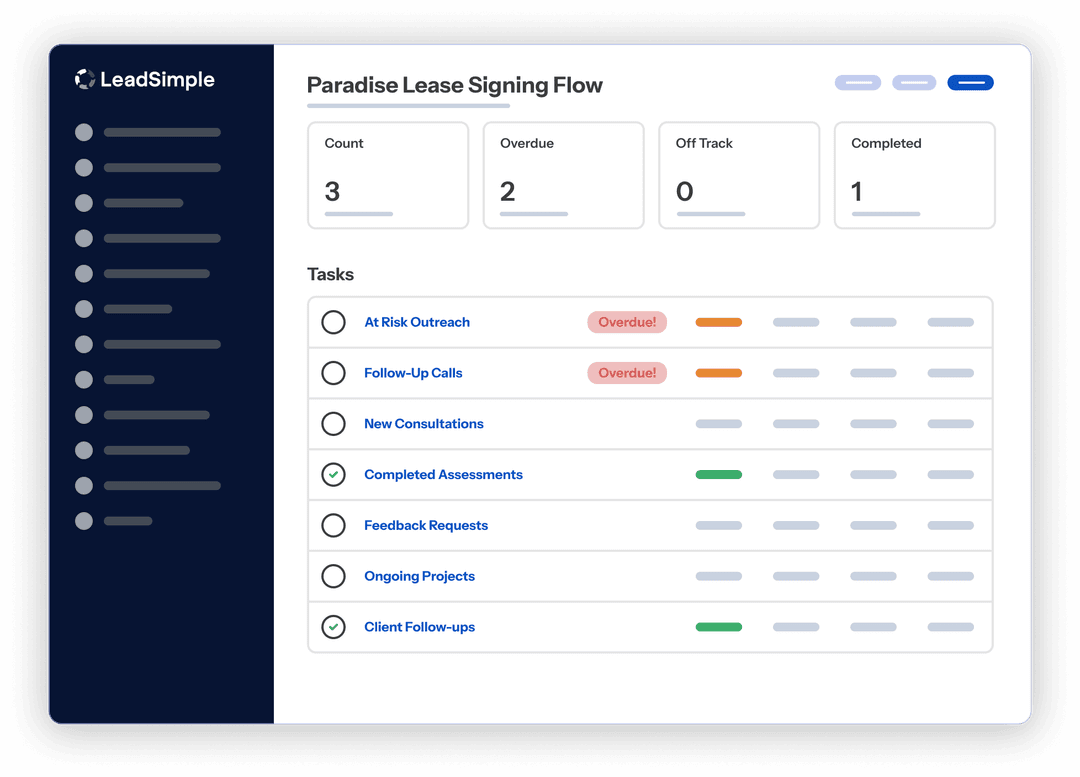Click the leftmost light pill button in header
The image size is (1080, 777).
pyautogui.click(x=857, y=83)
